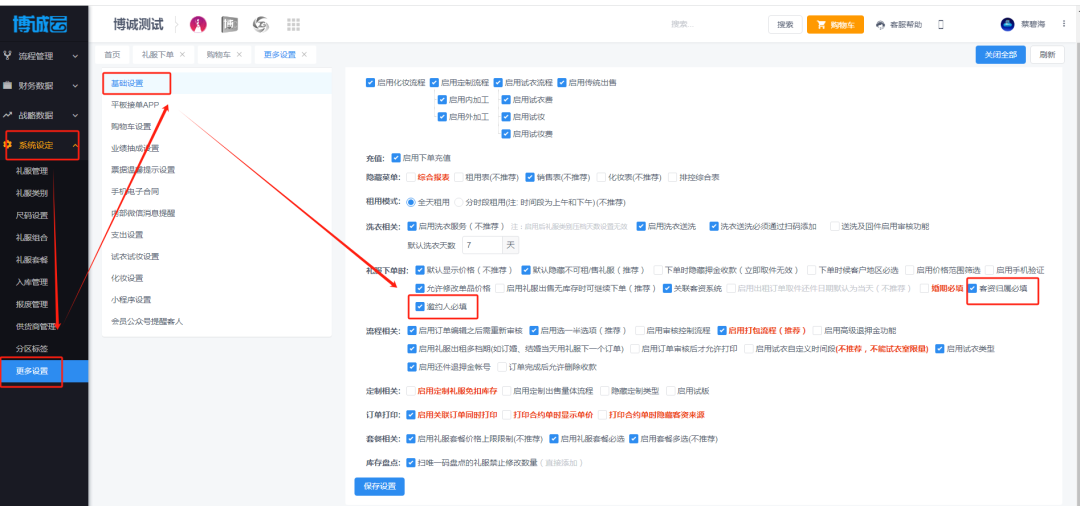Click the 刷新 button
The height and width of the screenshot is (506, 1080).
[1047, 54]
